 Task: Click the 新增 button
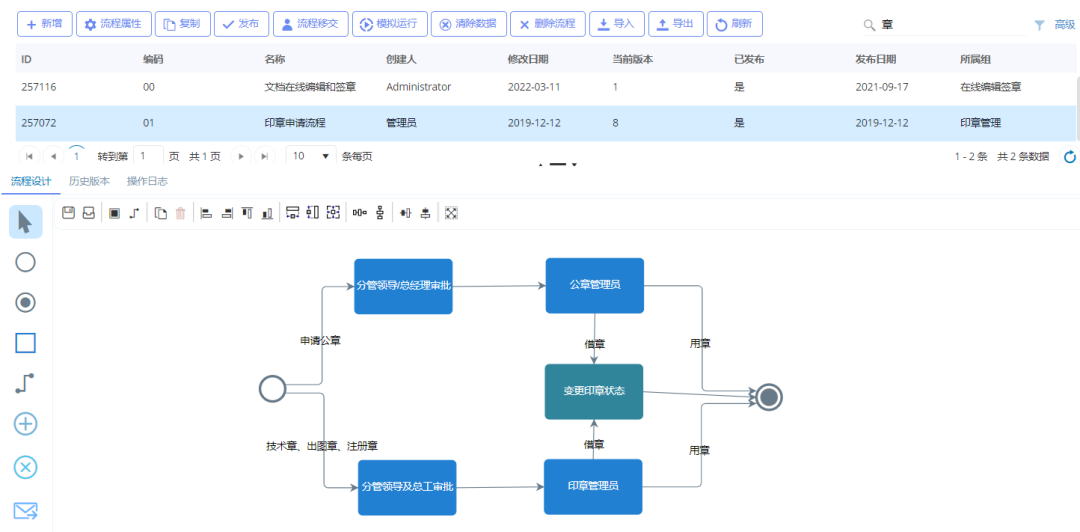point(45,24)
